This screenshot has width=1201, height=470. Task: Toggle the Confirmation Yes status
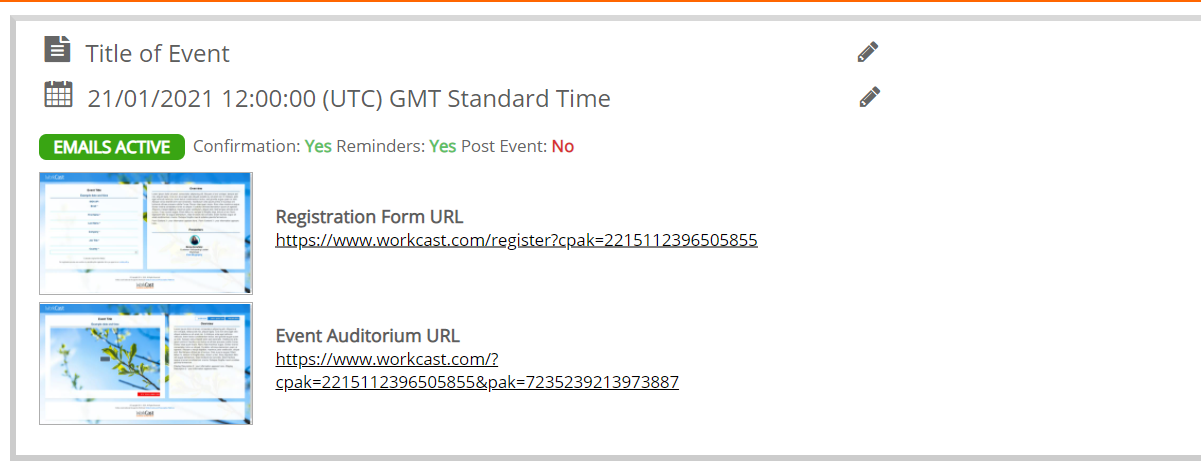click(318, 146)
